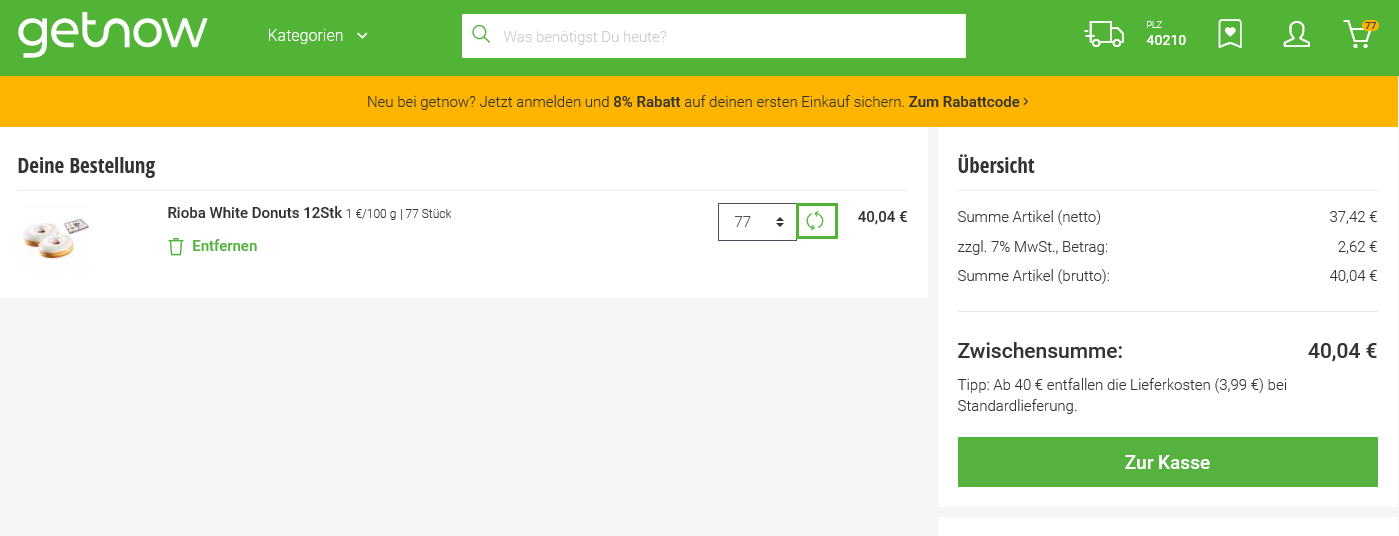
Task: Click the trash can icon beside Entfernen
Action: [176, 246]
